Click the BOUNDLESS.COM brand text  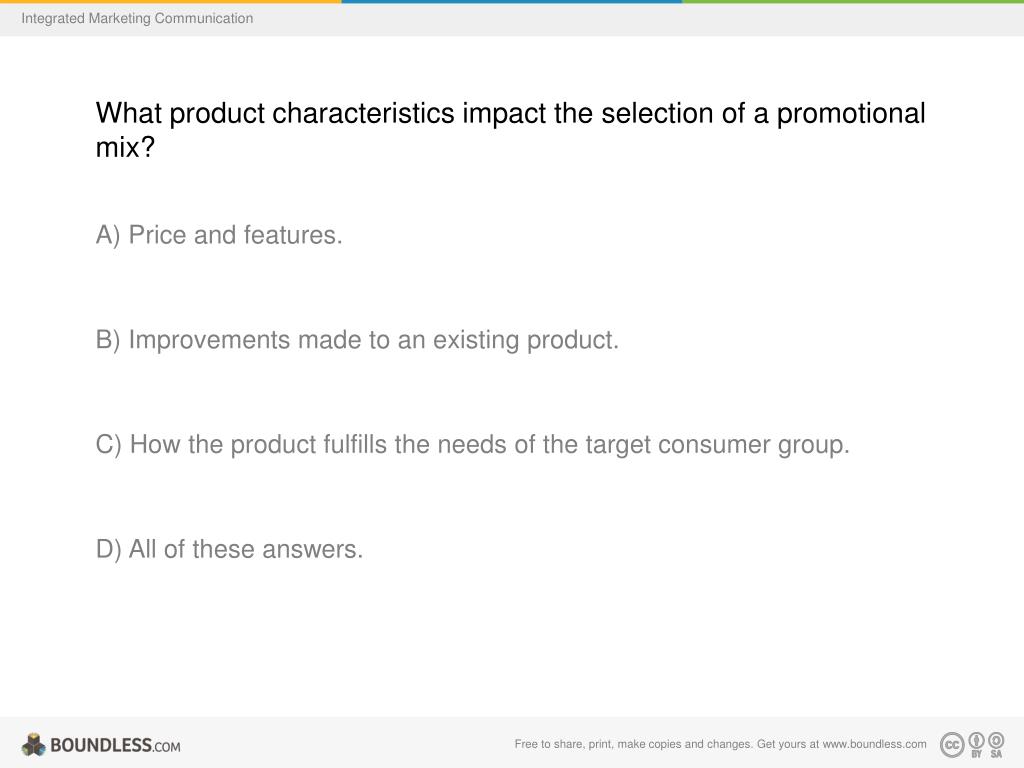[115, 745]
